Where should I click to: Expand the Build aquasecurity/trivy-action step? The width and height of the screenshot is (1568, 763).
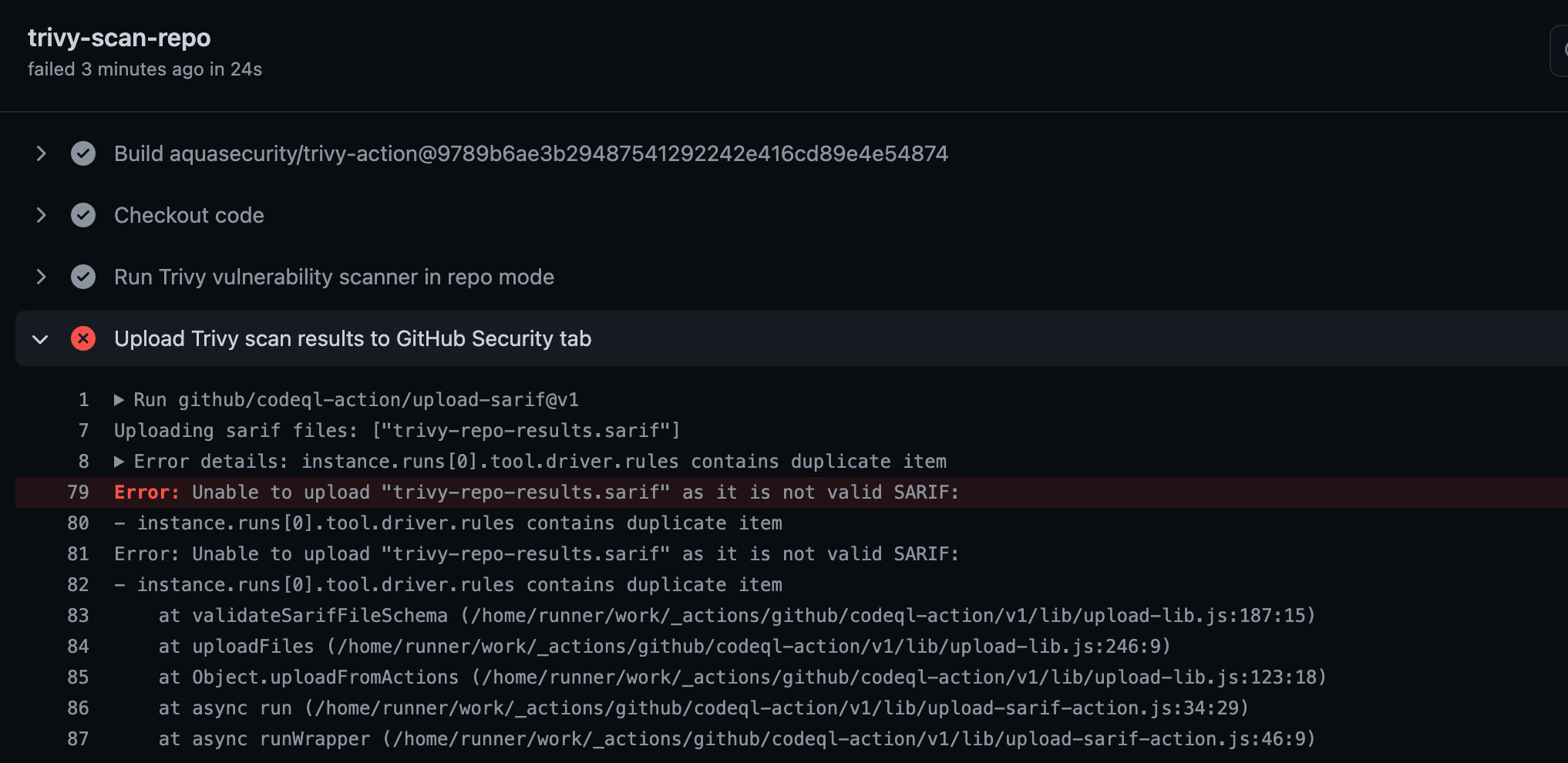pyautogui.click(x=41, y=153)
